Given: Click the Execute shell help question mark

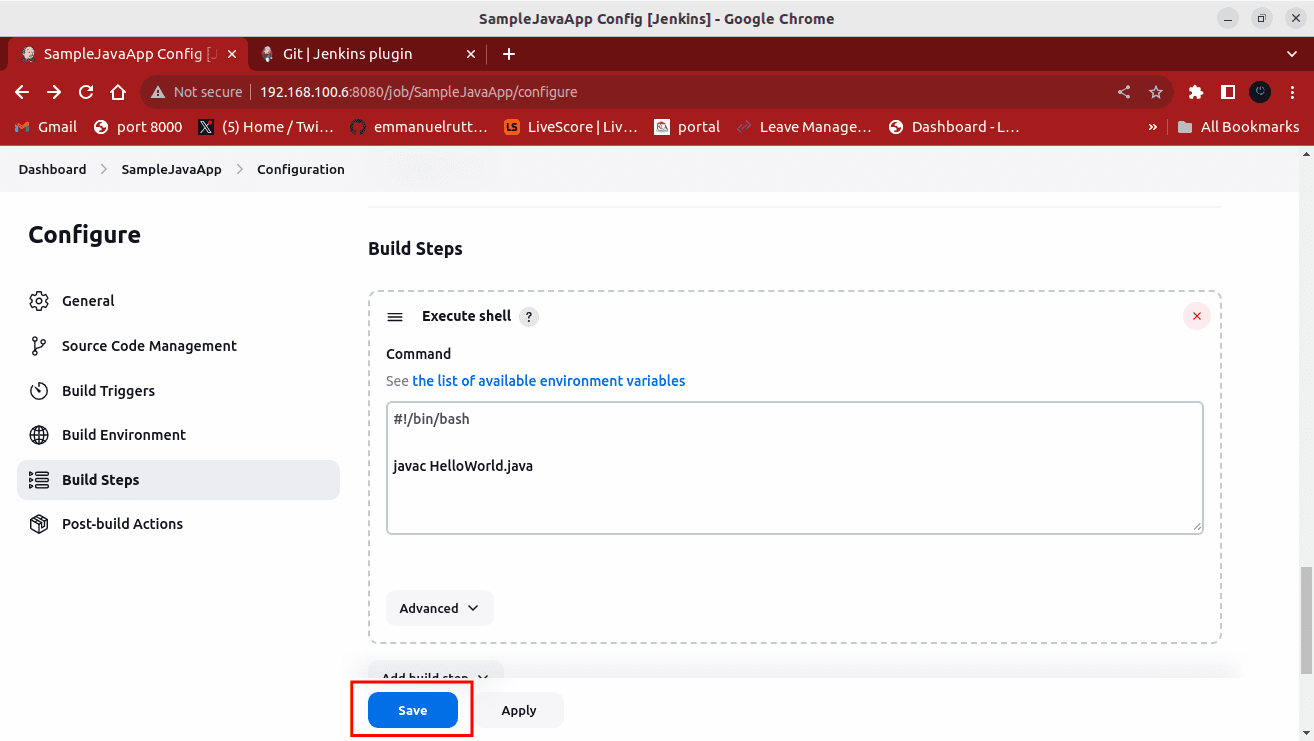Looking at the screenshot, I should [529, 316].
